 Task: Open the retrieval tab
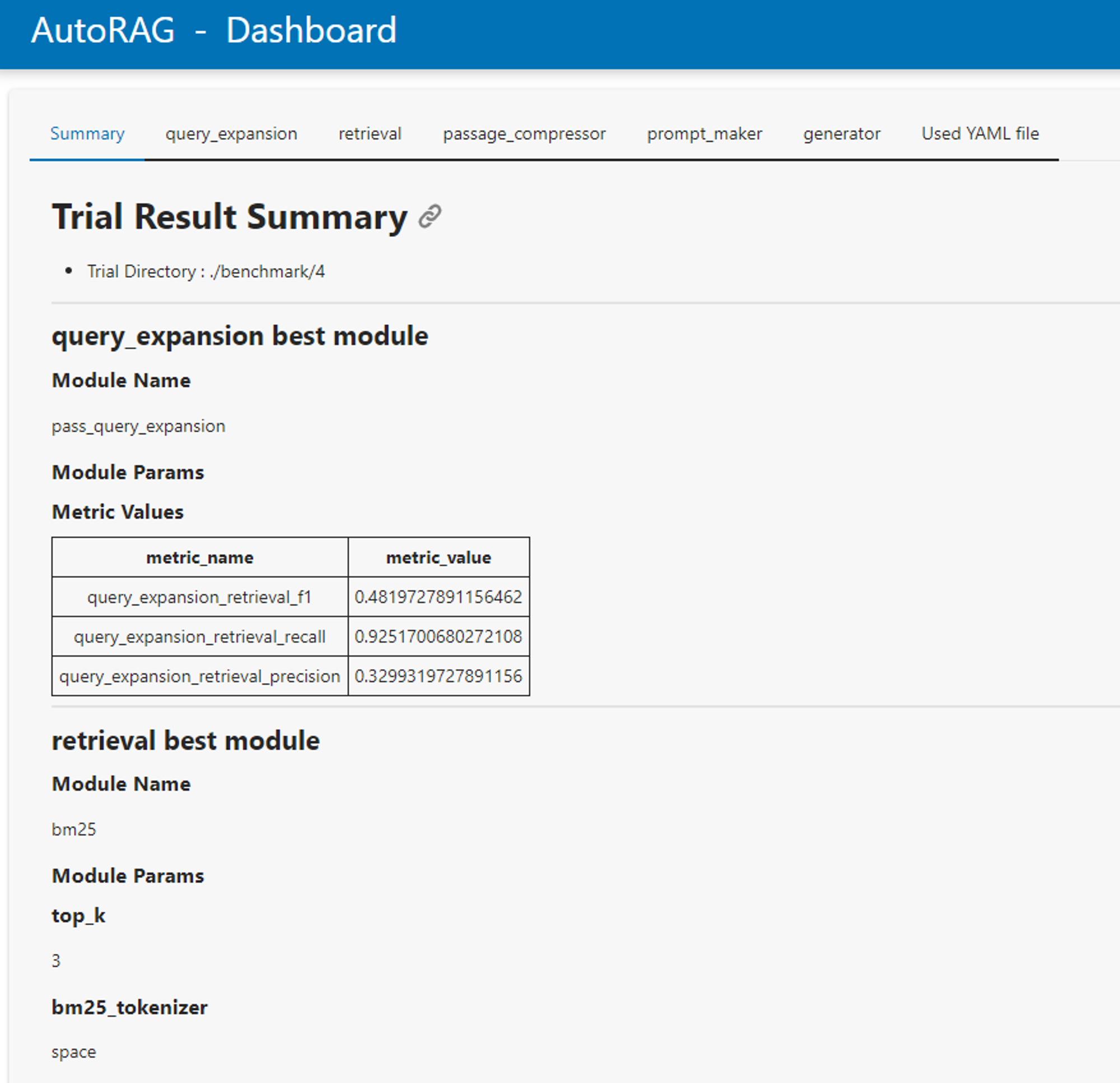[370, 134]
